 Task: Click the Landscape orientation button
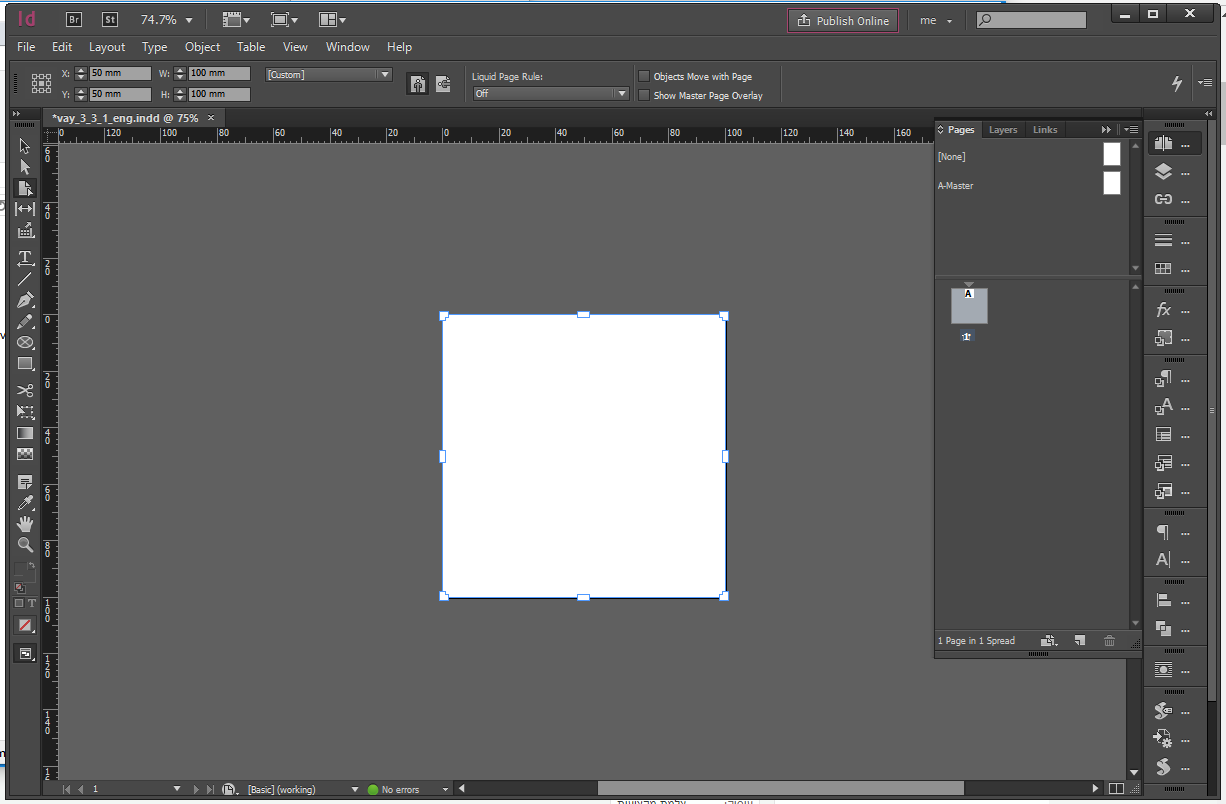tap(443, 85)
